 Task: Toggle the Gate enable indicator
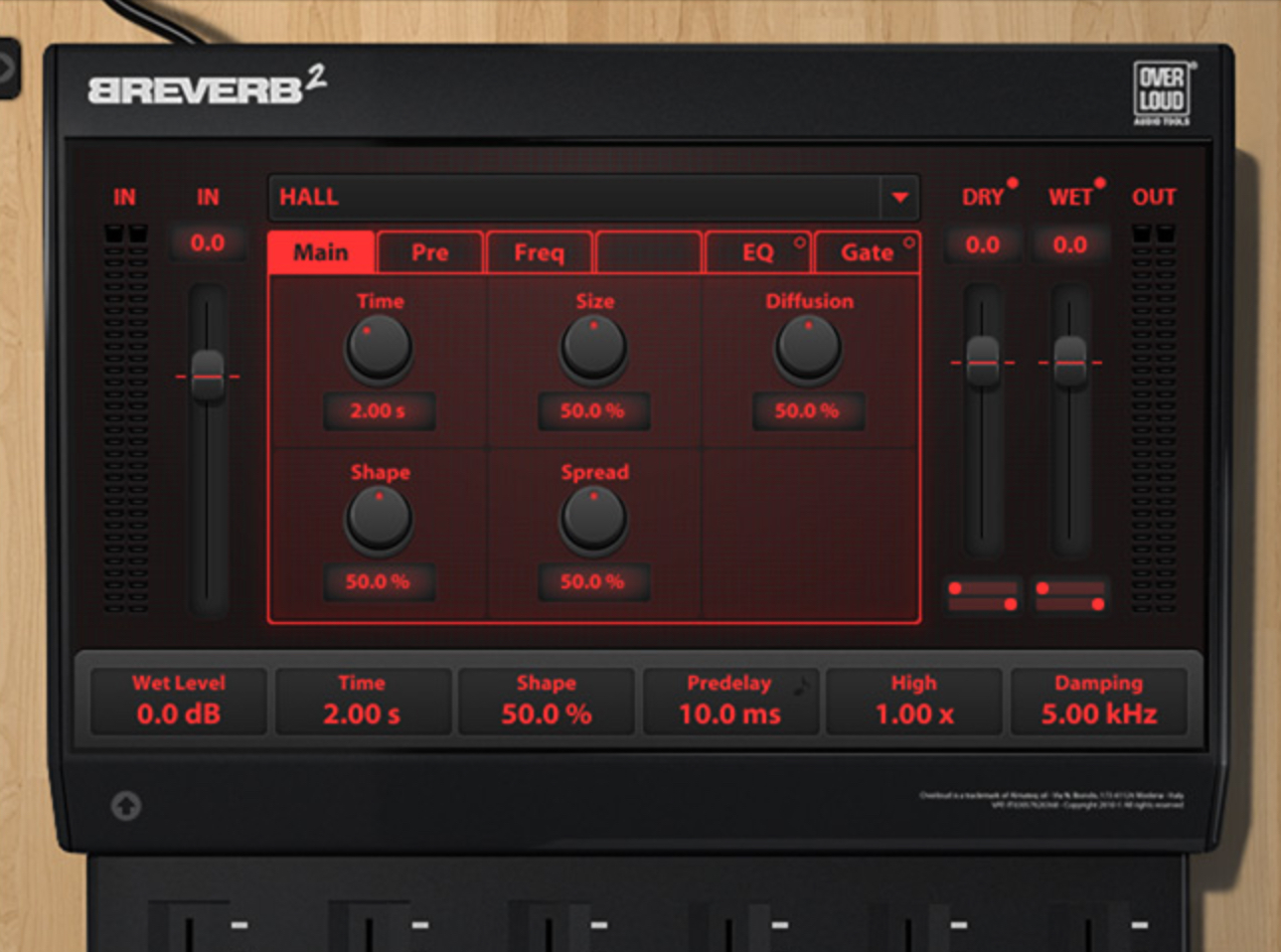[908, 242]
